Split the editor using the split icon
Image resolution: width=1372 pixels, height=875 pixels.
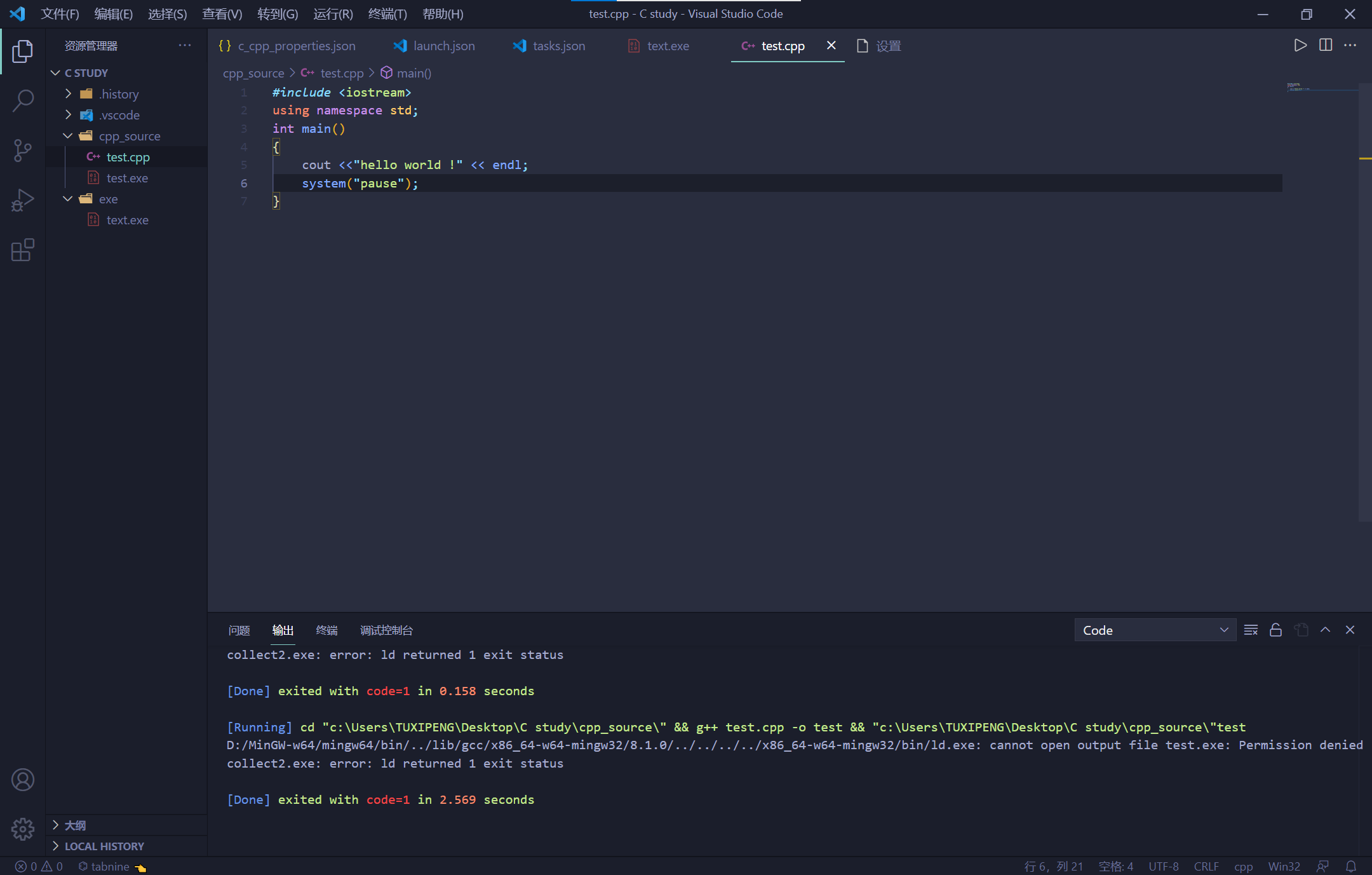pyautogui.click(x=1326, y=45)
